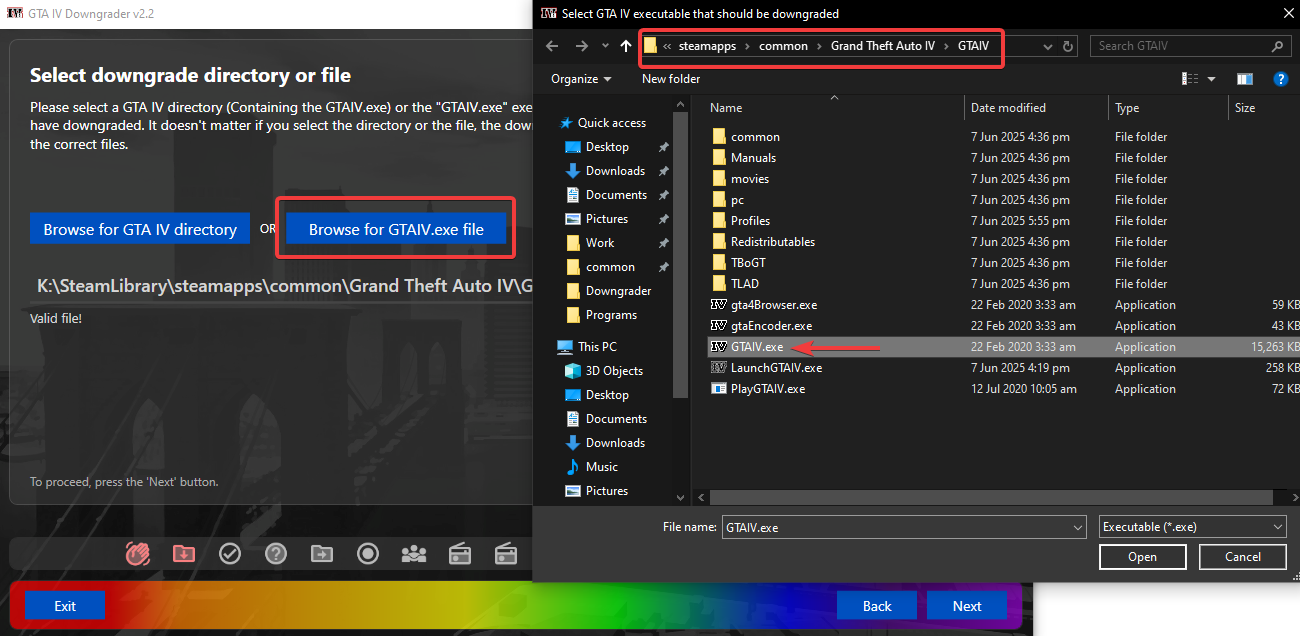1300x636 pixels.
Task: Click Next in the Downgrader window
Action: (x=967, y=606)
